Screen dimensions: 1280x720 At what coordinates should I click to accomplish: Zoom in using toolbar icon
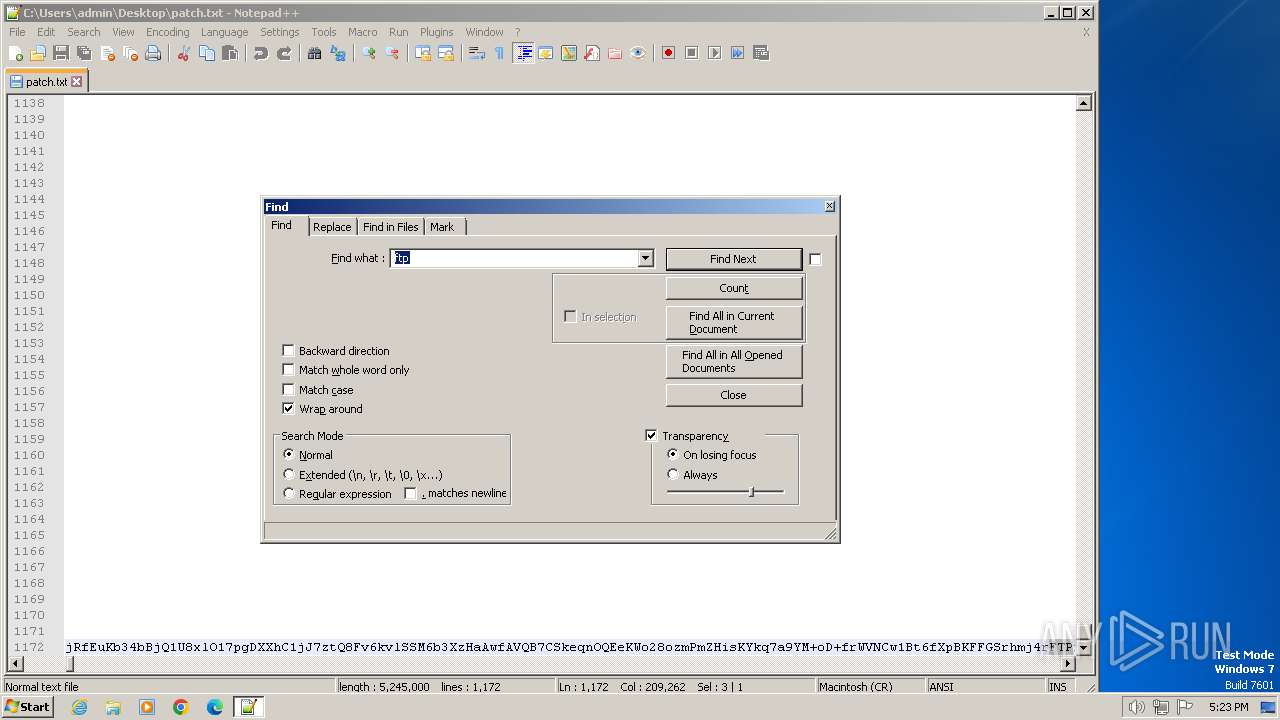pos(369,53)
